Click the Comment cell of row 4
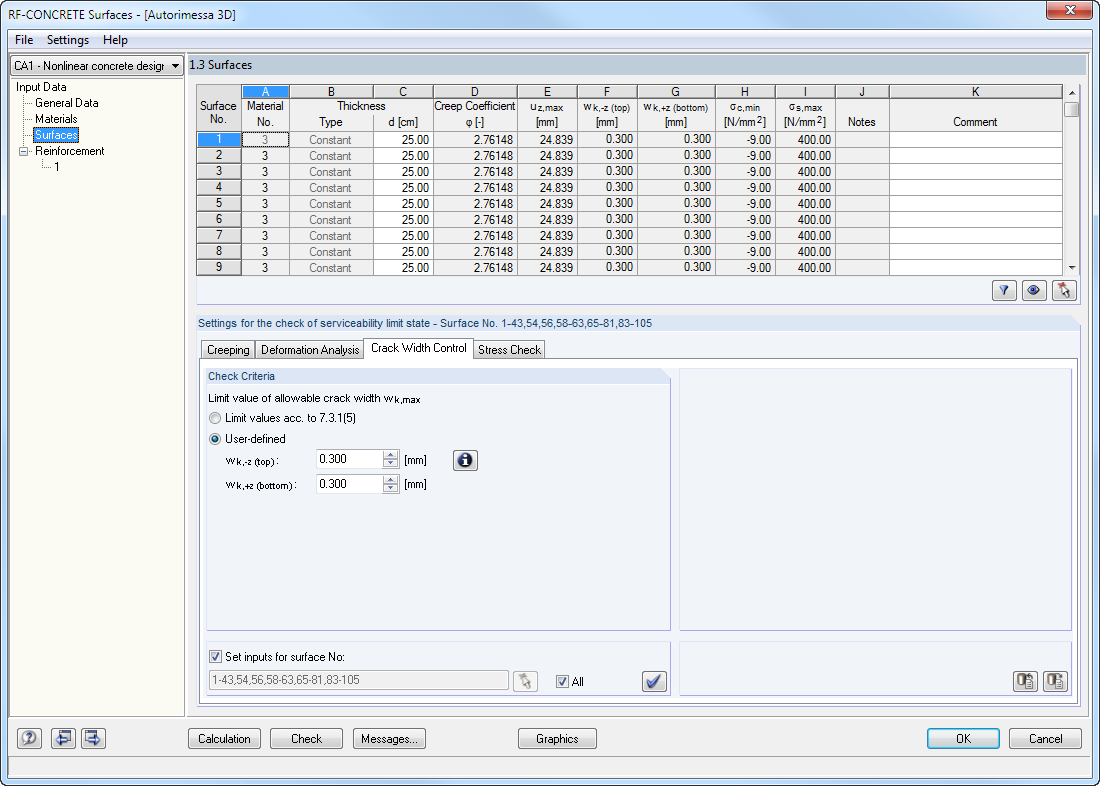This screenshot has height=786, width=1100. point(975,187)
